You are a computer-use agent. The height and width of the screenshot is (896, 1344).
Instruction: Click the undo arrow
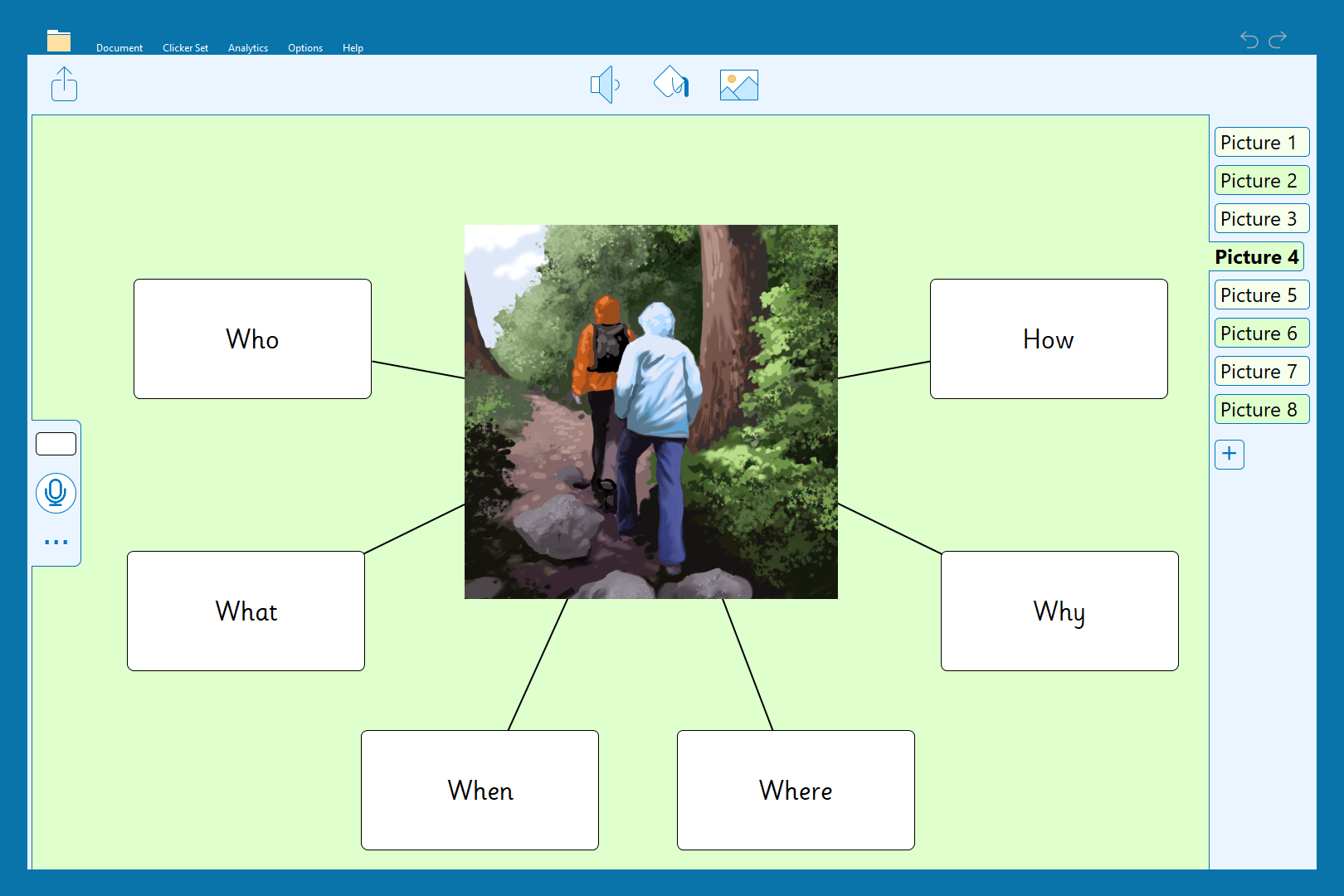pos(1249,39)
